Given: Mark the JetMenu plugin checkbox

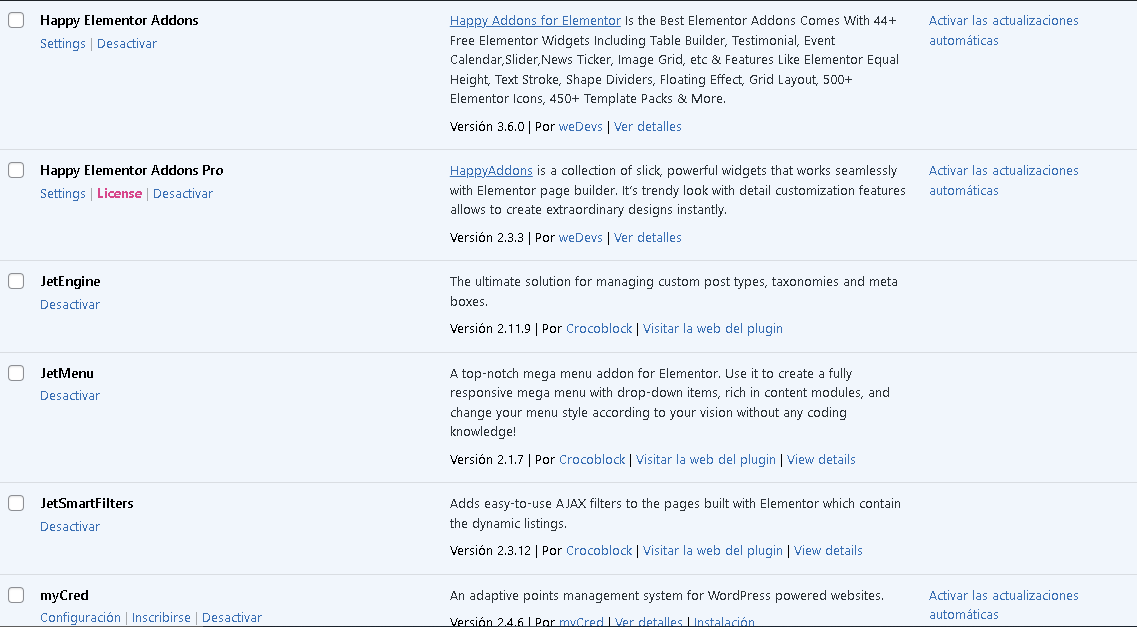Looking at the screenshot, I should (x=16, y=373).
